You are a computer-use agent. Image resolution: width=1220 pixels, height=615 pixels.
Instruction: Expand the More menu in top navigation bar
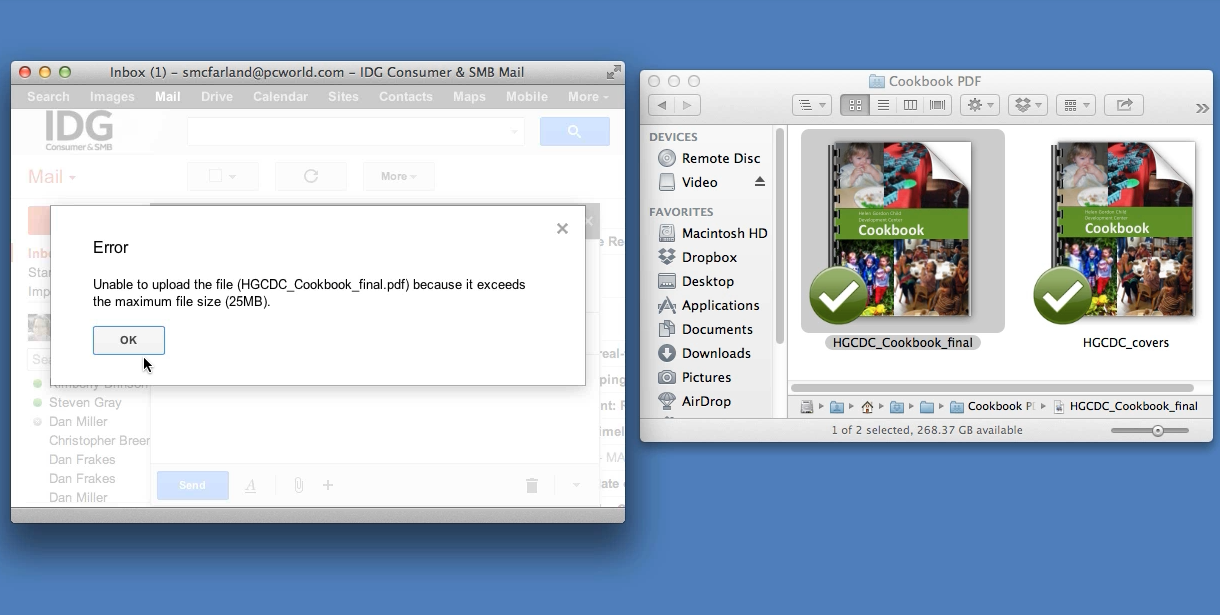pos(588,97)
